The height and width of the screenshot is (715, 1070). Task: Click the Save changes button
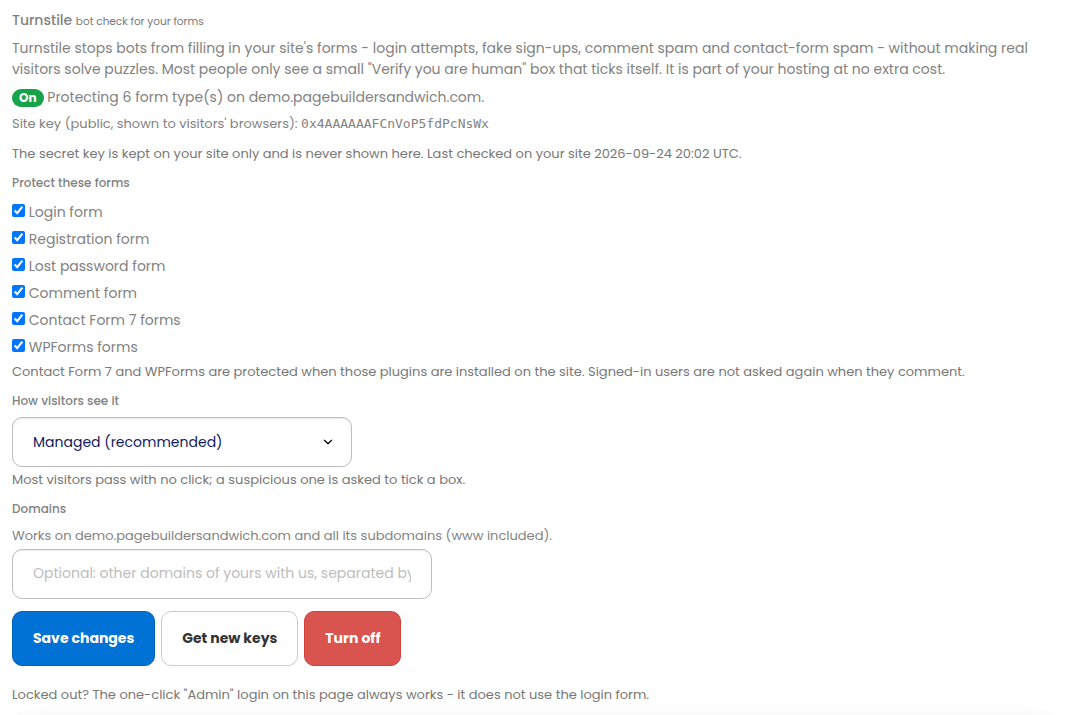point(83,638)
